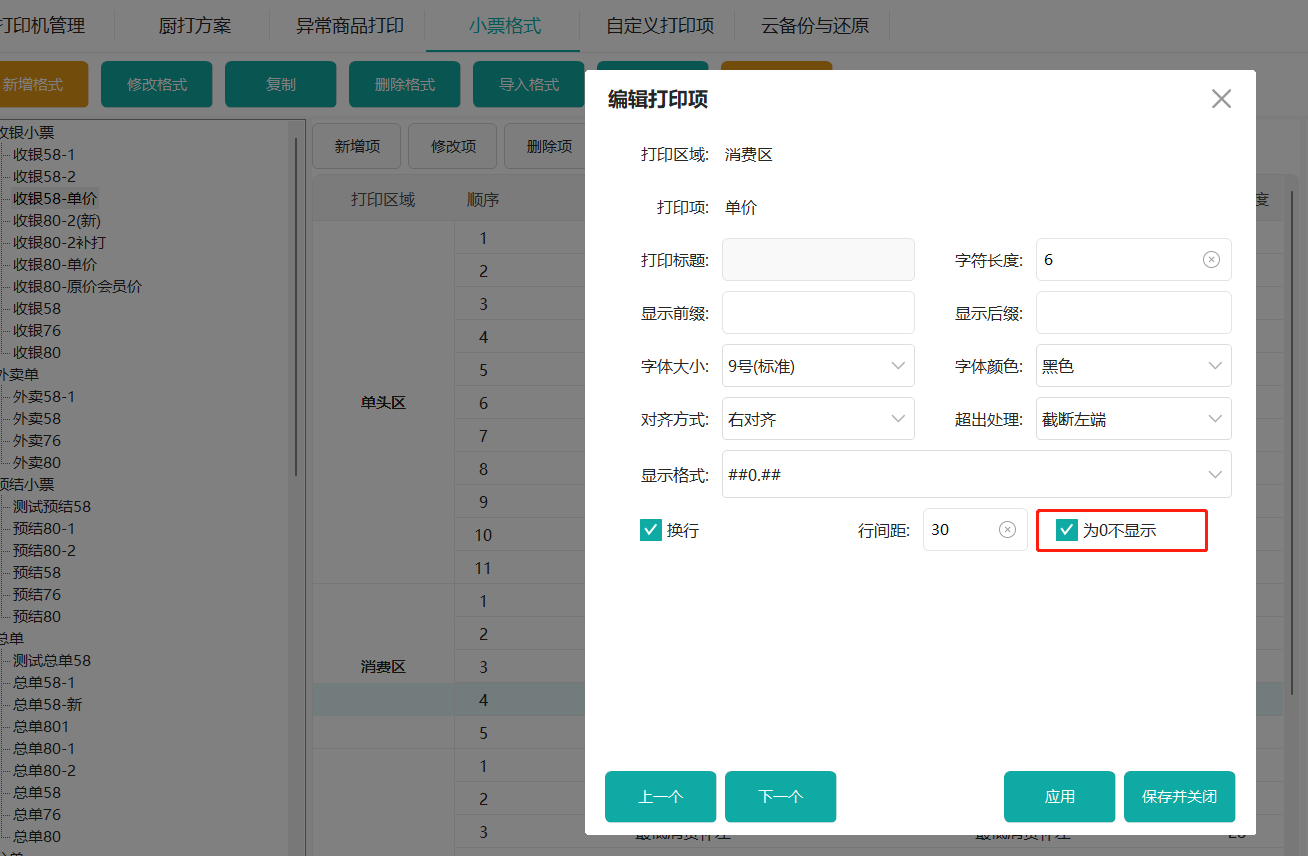Click 保存并关闭 button
Image resolution: width=1308 pixels, height=856 pixels.
tap(1179, 797)
